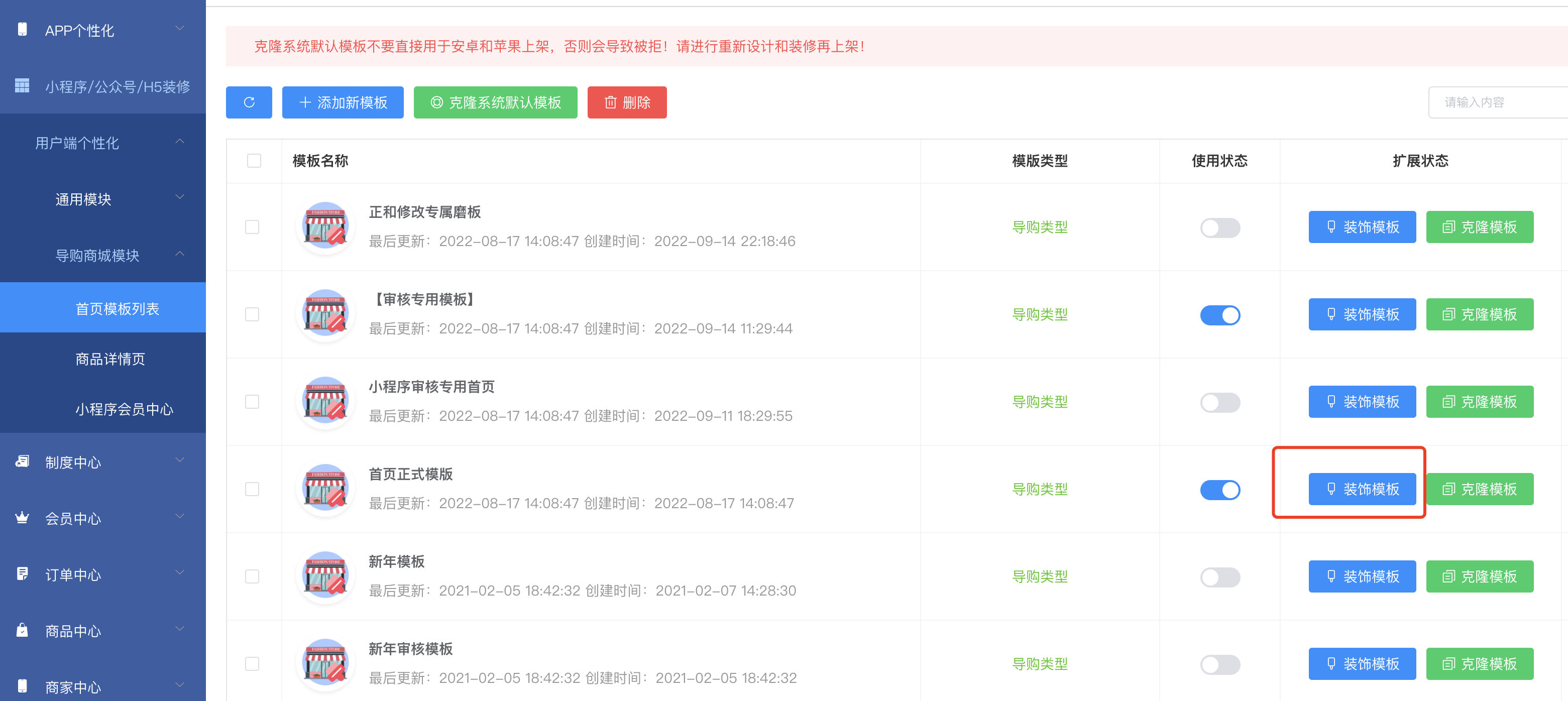Check the box for 小程序审核专用首页 row
This screenshot has width=1568, height=701.
pos(252,402)
